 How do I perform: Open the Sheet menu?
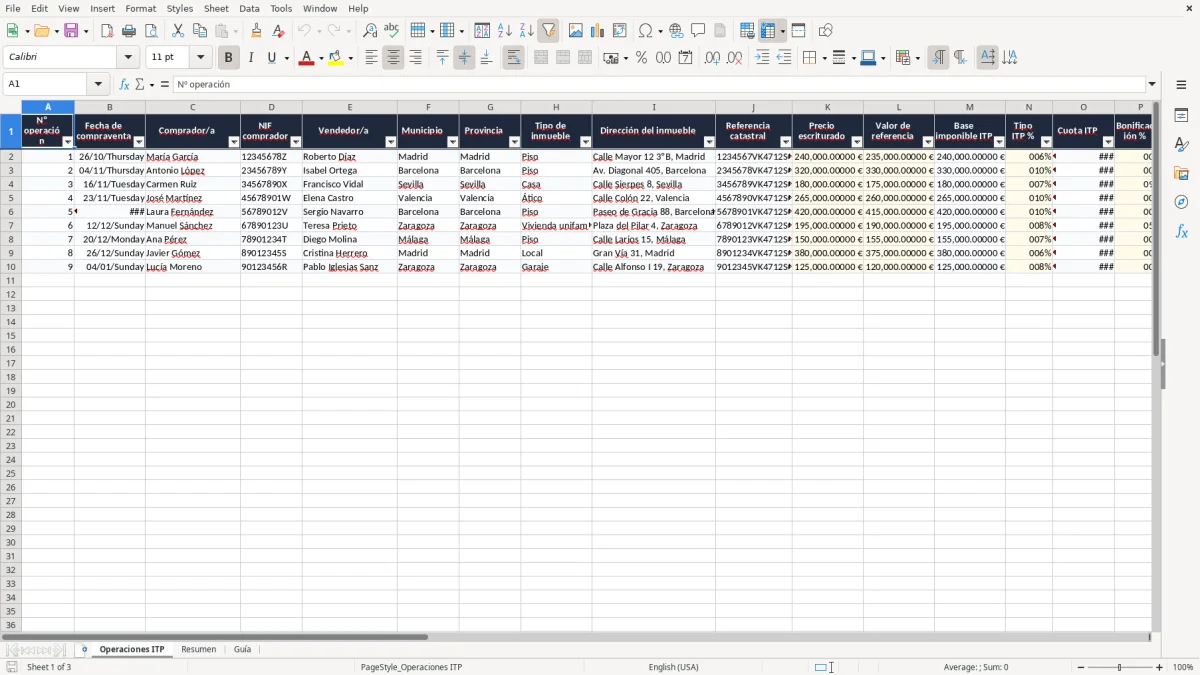click(216, 8)
